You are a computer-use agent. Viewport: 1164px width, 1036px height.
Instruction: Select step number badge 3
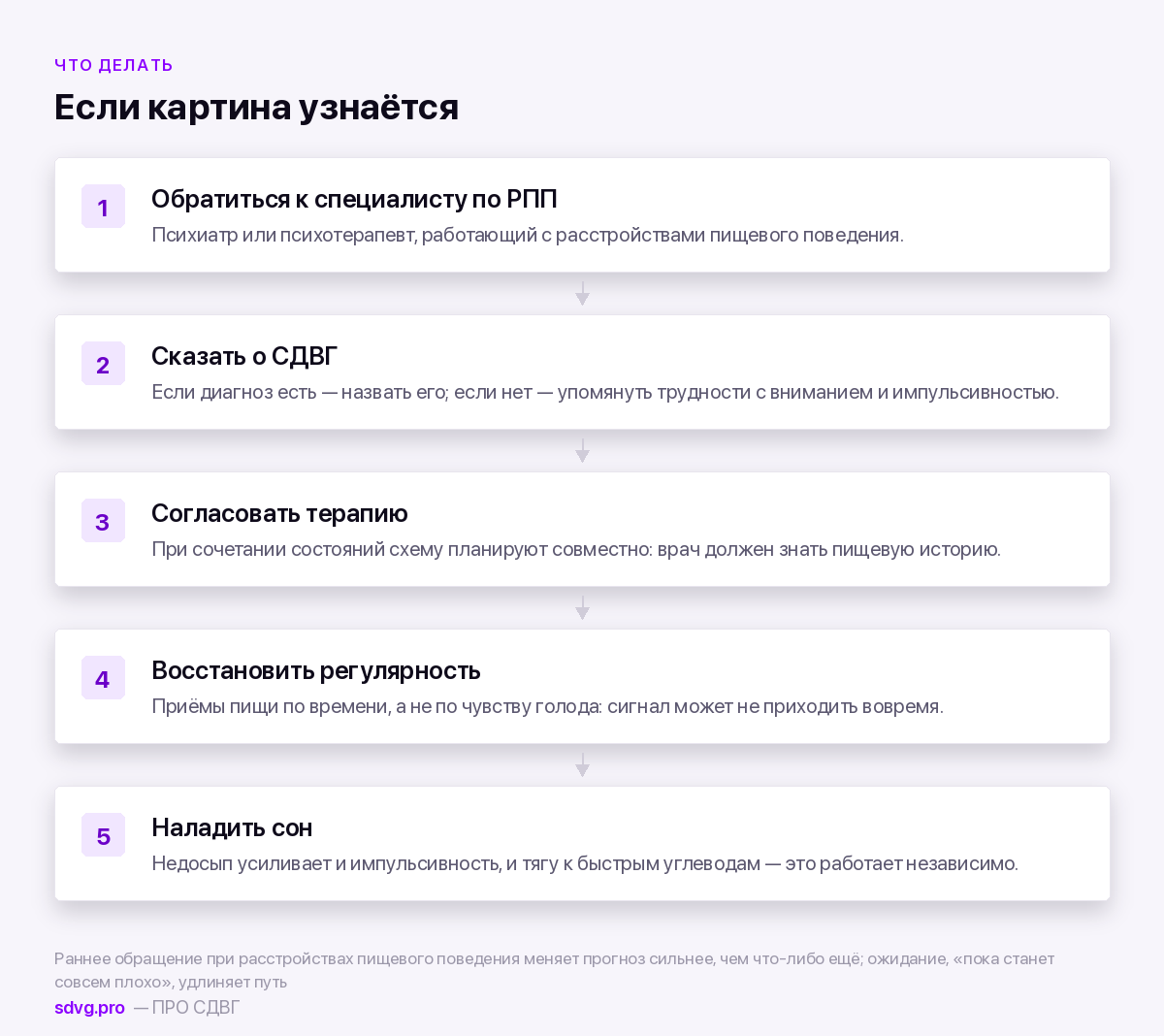(x=103, y=521)
